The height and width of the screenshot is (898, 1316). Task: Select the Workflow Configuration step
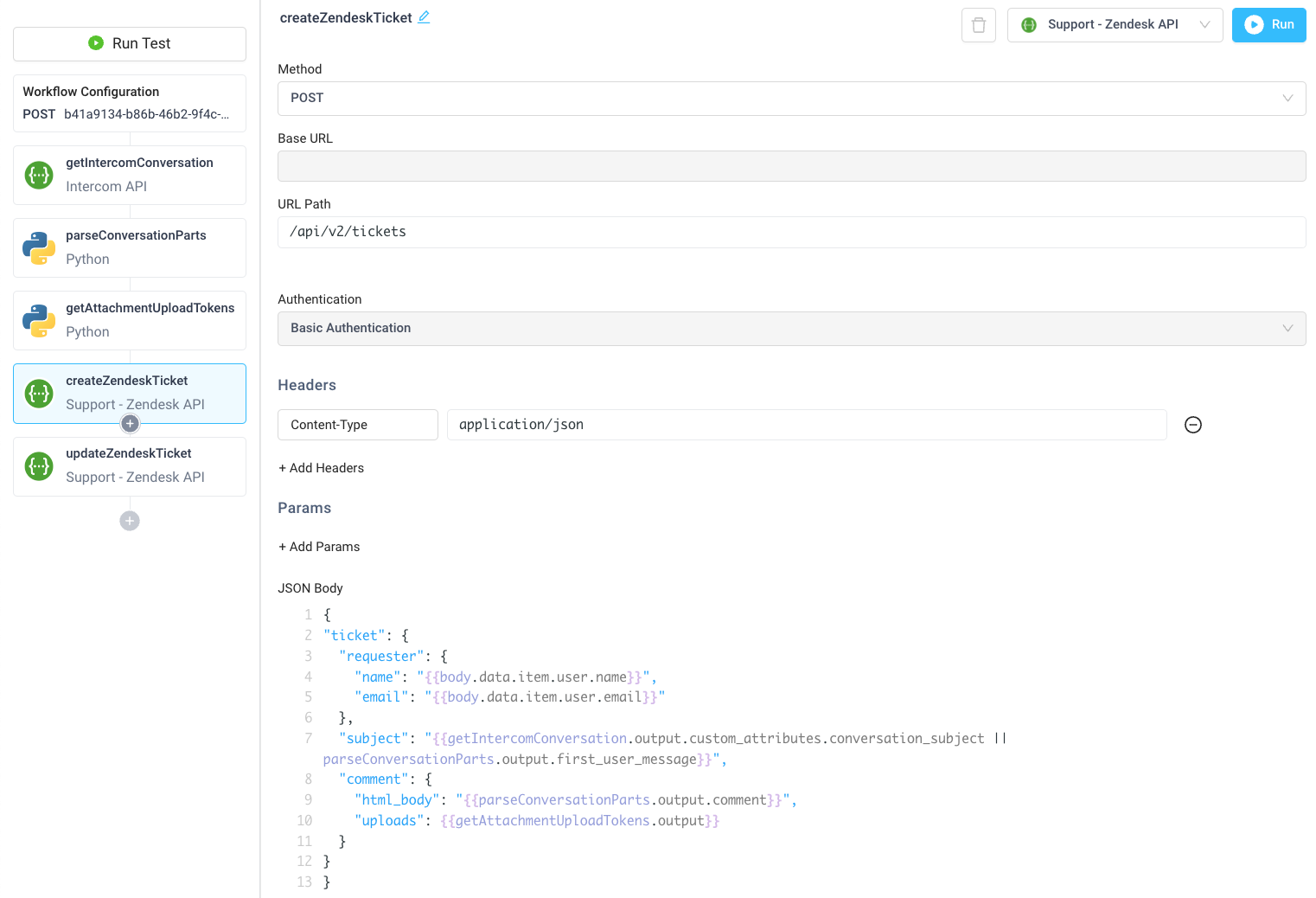129,103
